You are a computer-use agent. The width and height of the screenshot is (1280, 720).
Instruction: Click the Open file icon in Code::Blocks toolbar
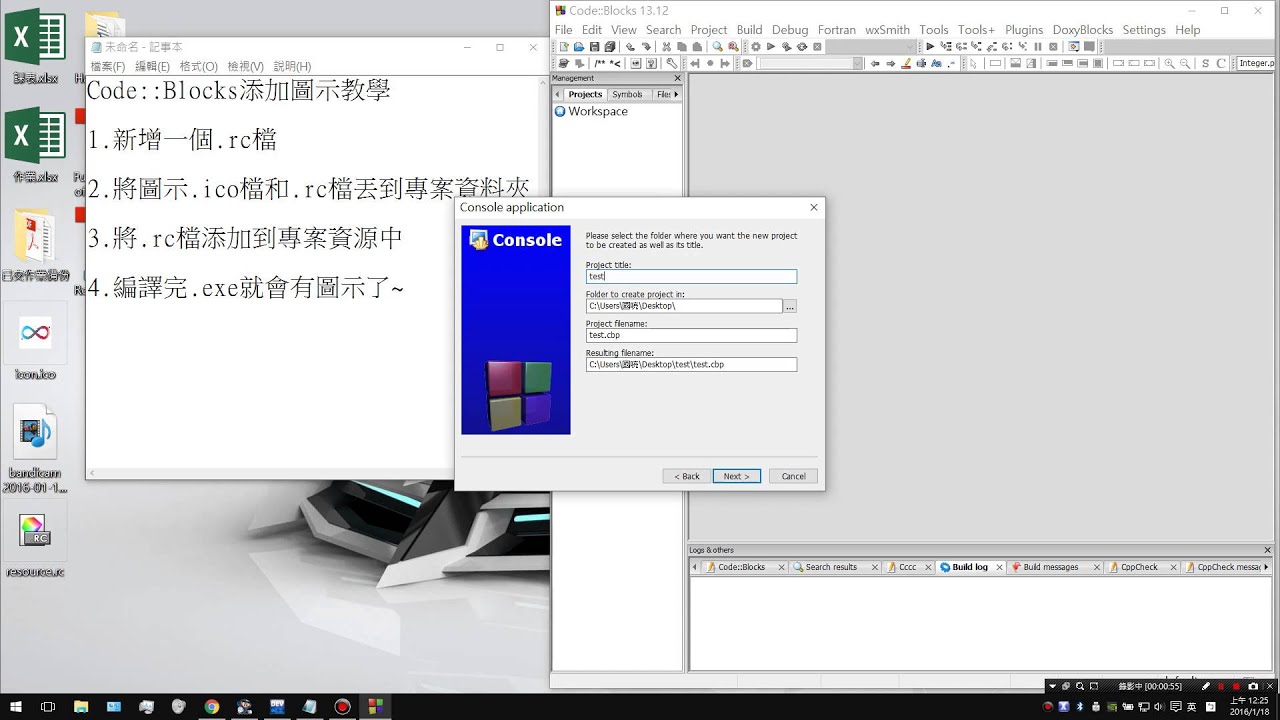click(579, 46)
